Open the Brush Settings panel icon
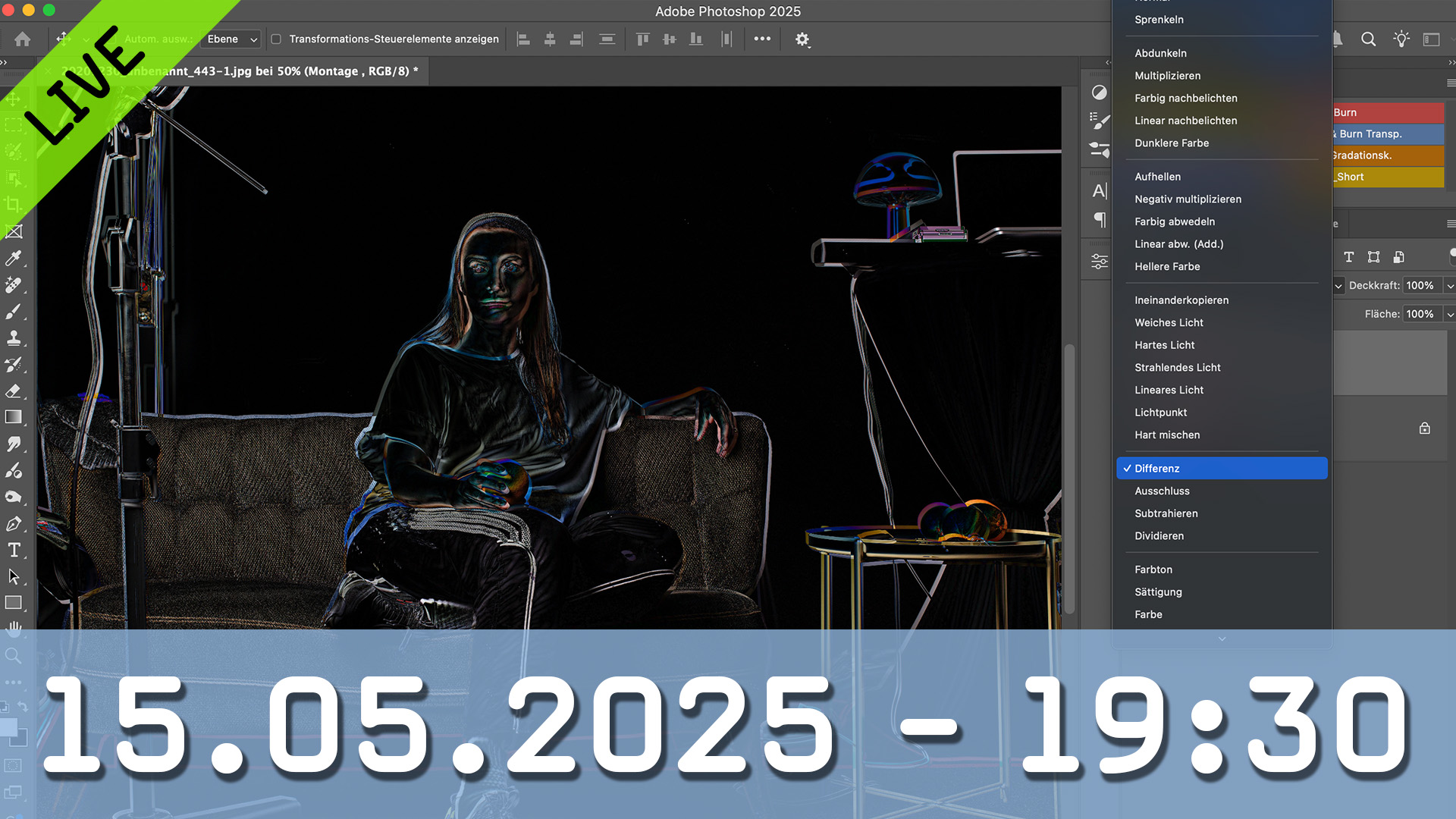1456x819 pixels. [1100, 121]
